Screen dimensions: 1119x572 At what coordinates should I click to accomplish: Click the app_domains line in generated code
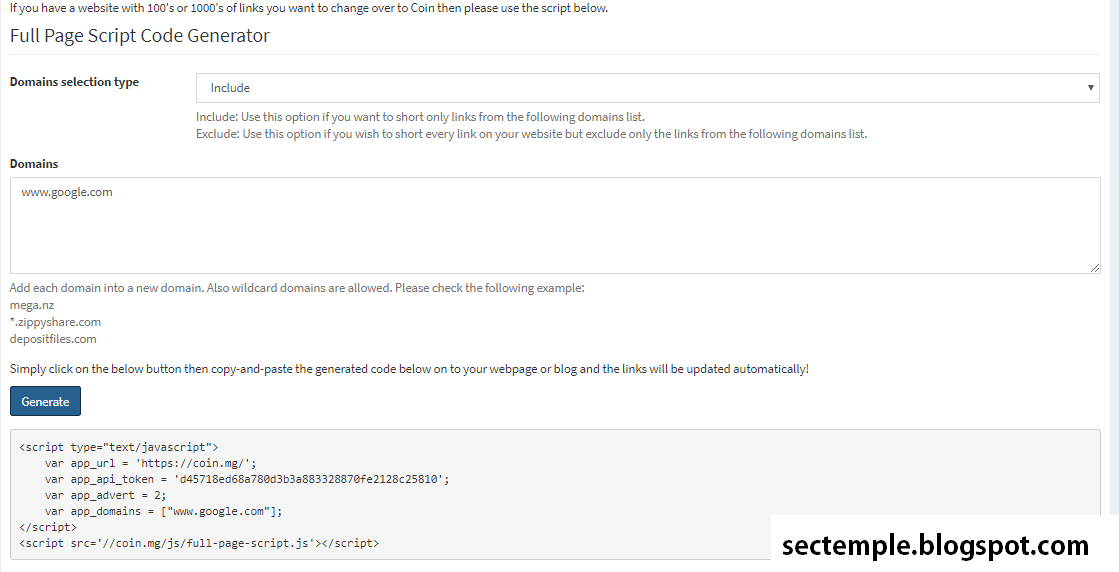coord(163,511)
